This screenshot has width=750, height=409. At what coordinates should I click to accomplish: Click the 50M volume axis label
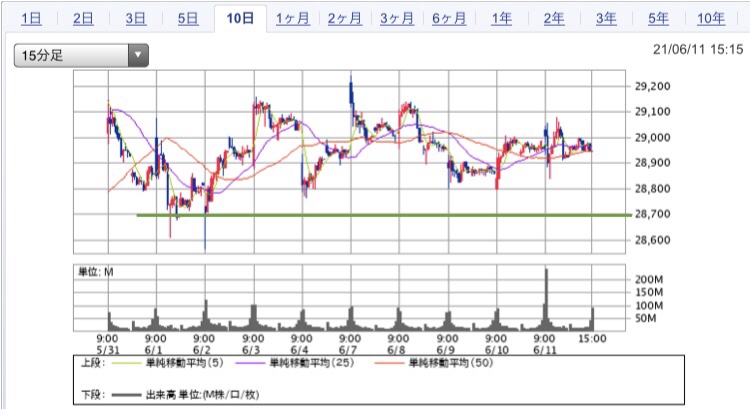645,318
